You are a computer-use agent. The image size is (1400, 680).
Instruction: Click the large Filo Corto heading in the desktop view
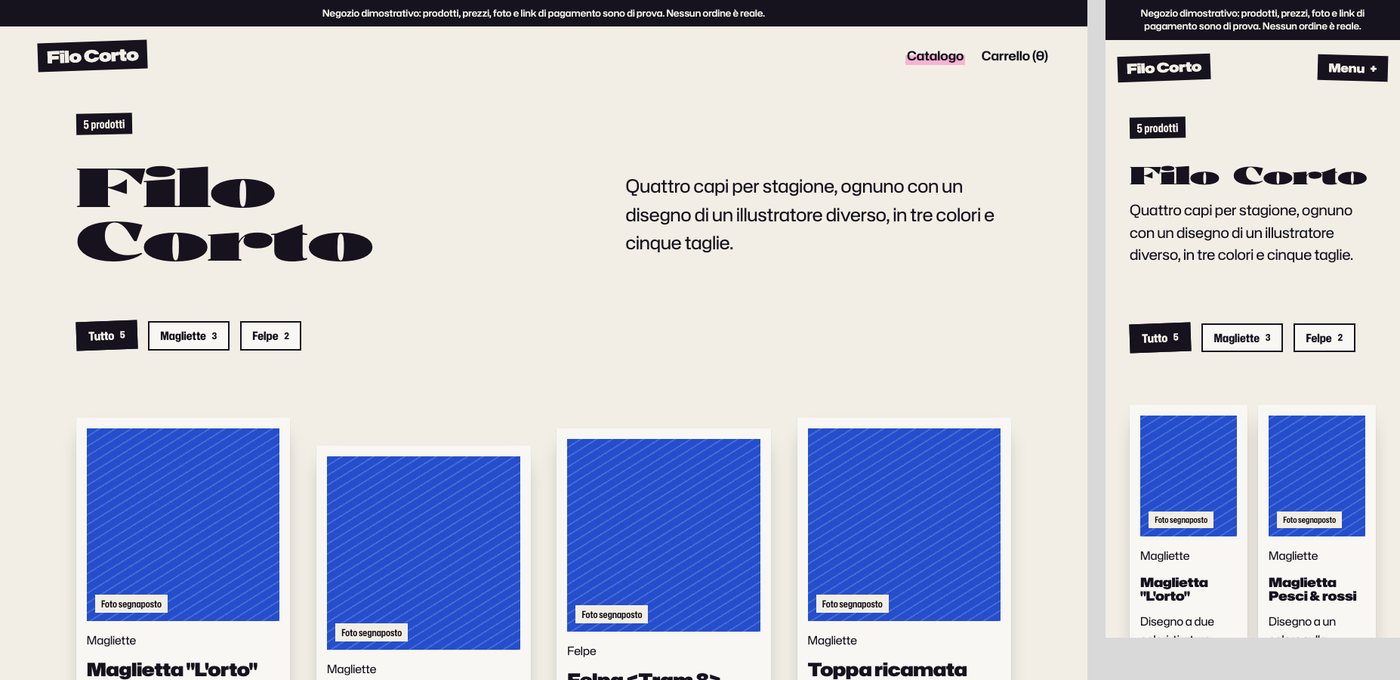225,215
